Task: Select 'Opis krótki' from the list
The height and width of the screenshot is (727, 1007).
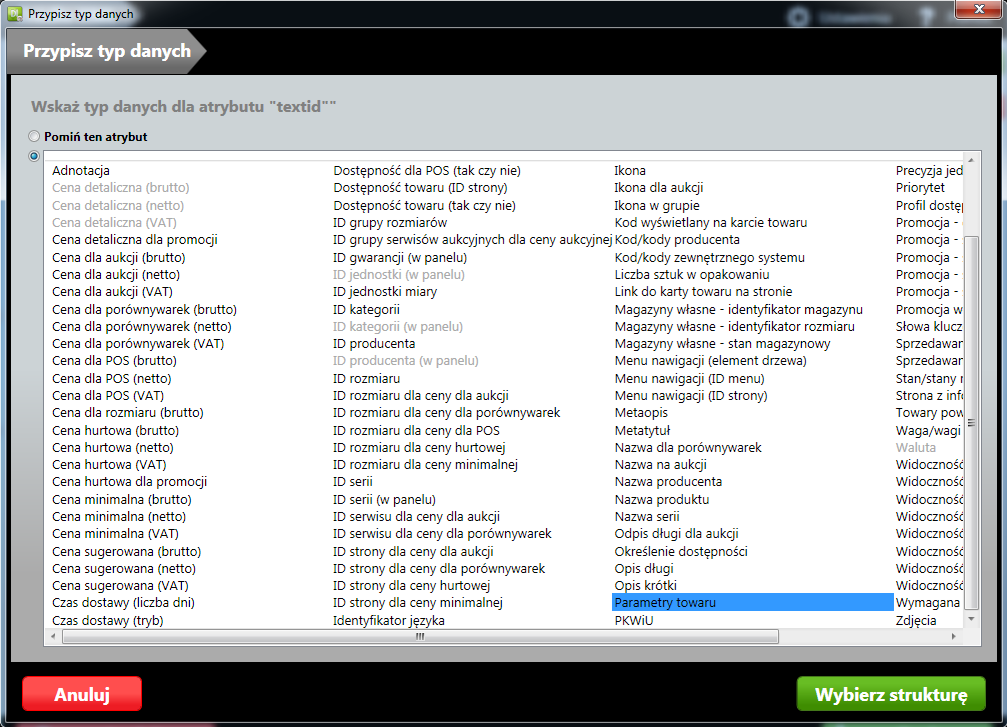Action: (645, 585)
